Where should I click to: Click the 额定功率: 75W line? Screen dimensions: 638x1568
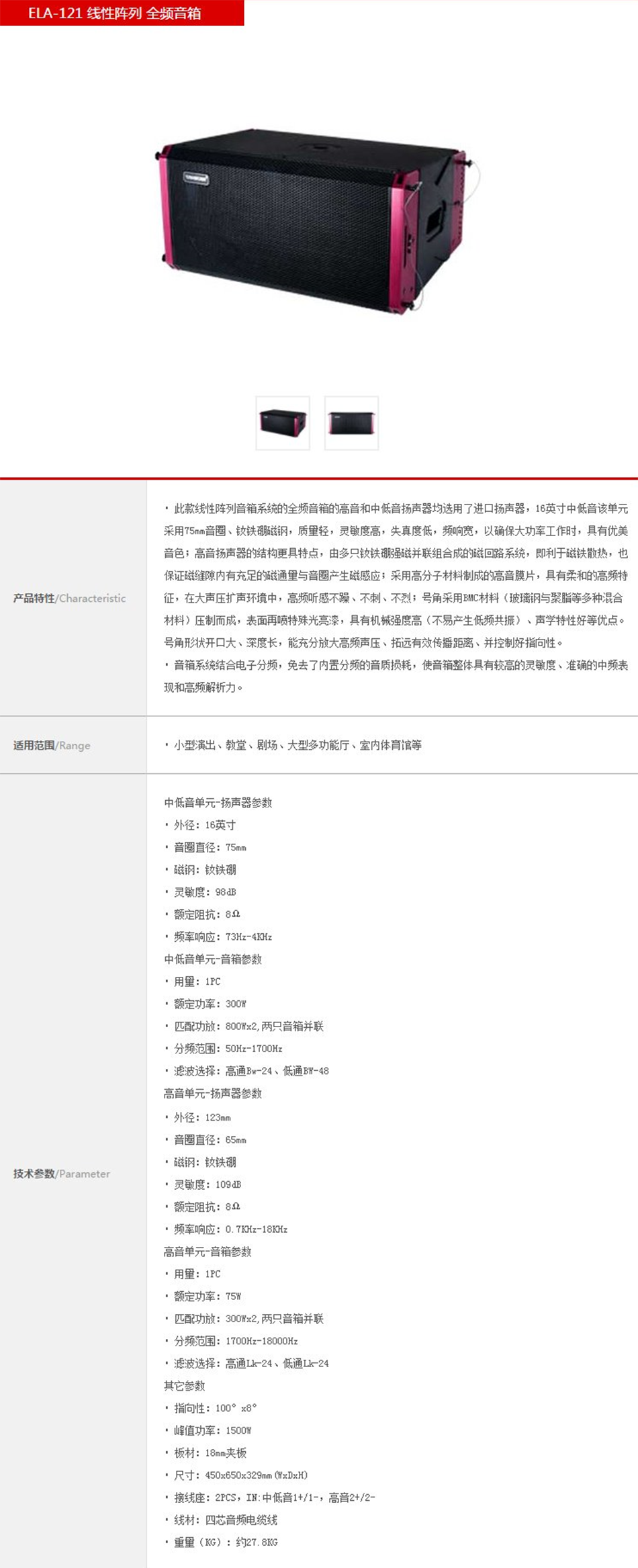(x=202, y=1297)
